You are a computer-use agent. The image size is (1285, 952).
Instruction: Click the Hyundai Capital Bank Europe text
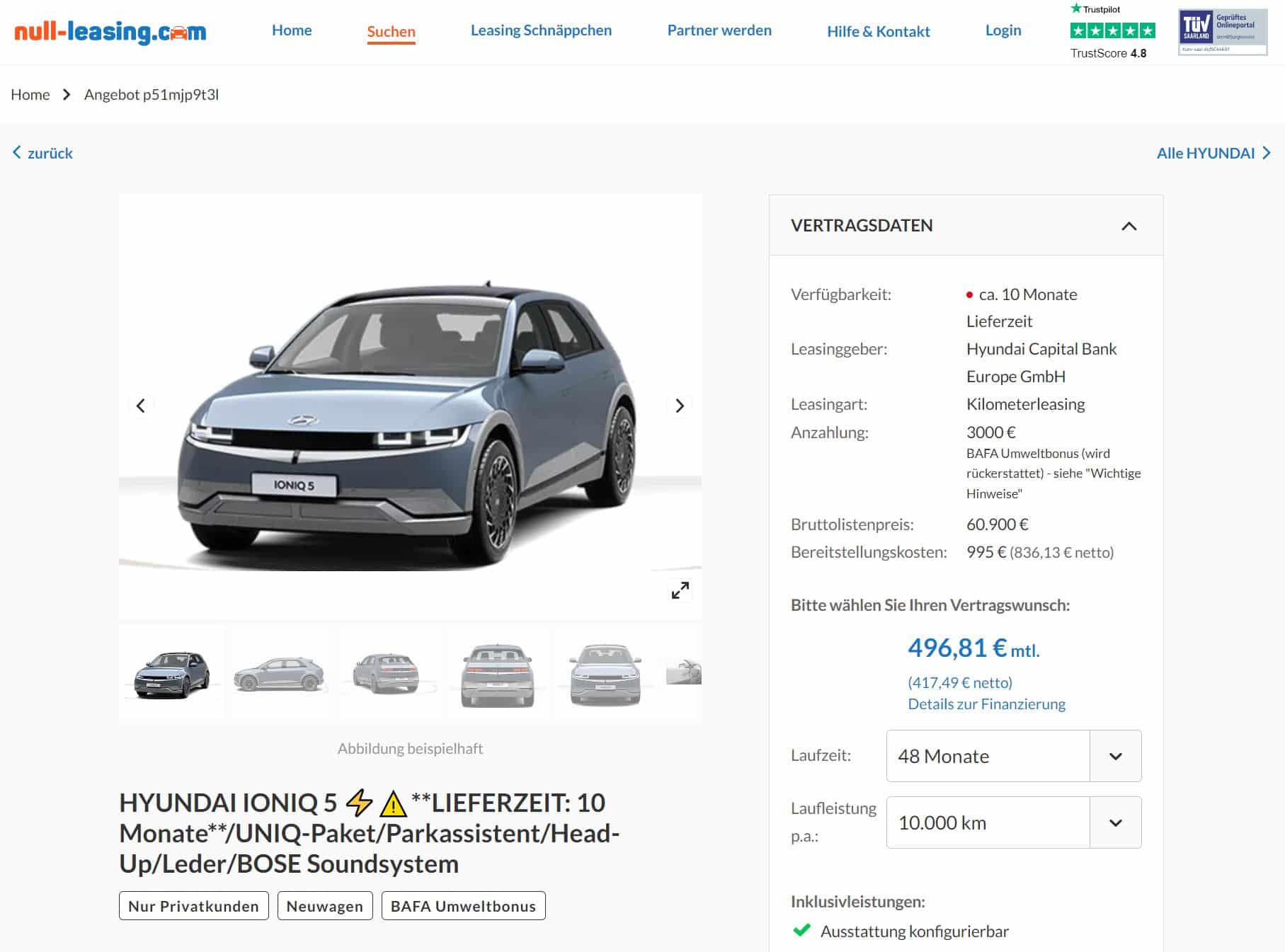pos(1041,362)
